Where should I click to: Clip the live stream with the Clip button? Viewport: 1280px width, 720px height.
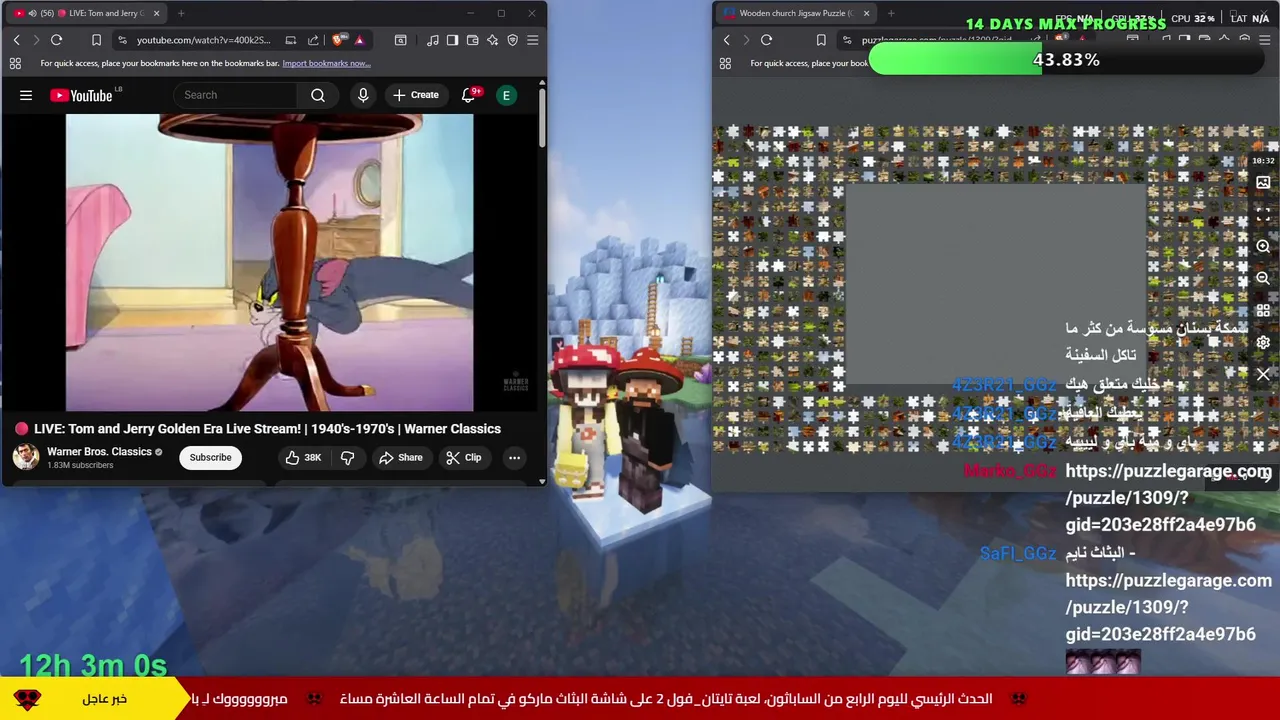click(x=463, y=457)
